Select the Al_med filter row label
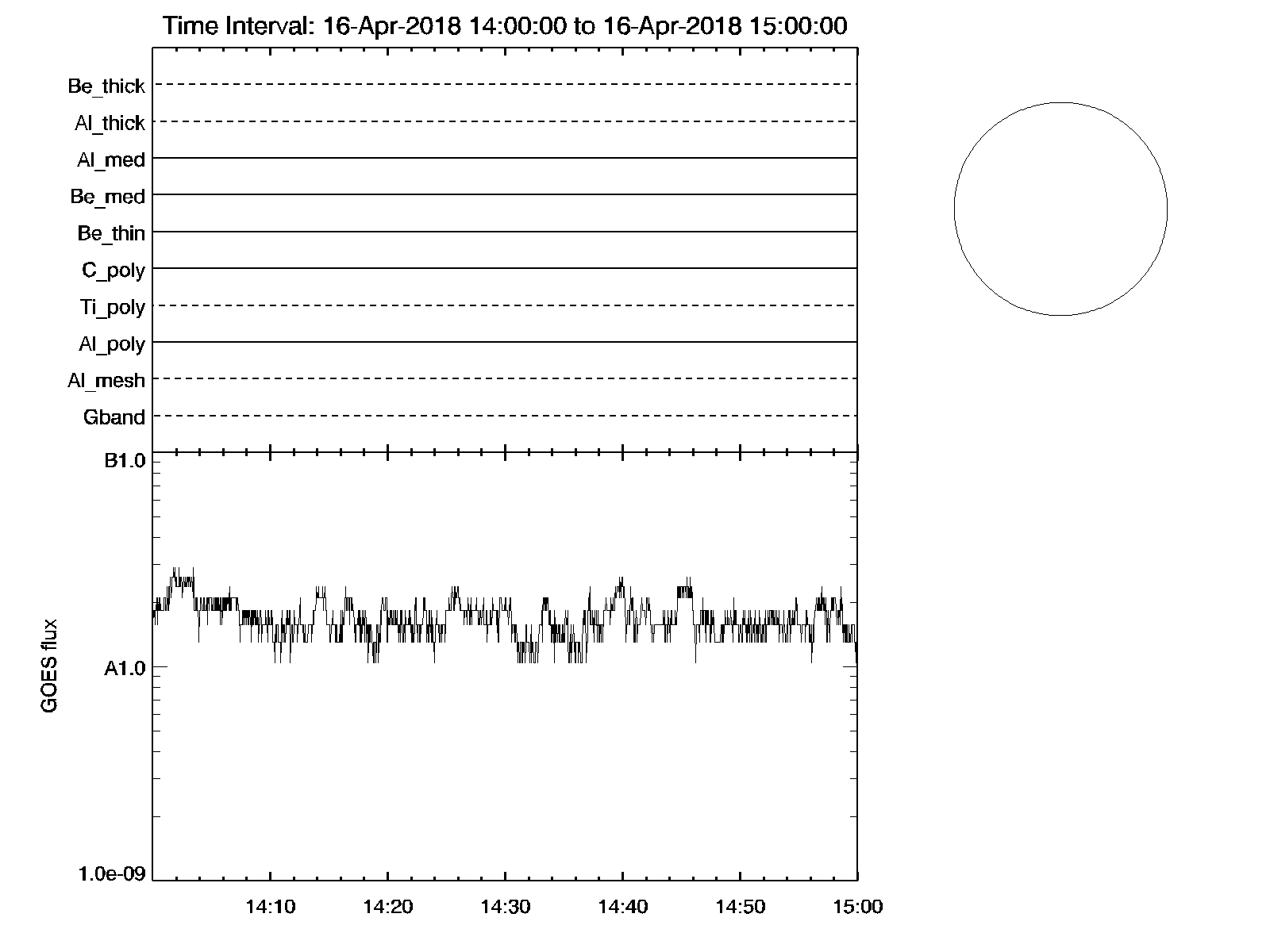Viewport: 1270px width, 952px height. click(x=111, y=160)
